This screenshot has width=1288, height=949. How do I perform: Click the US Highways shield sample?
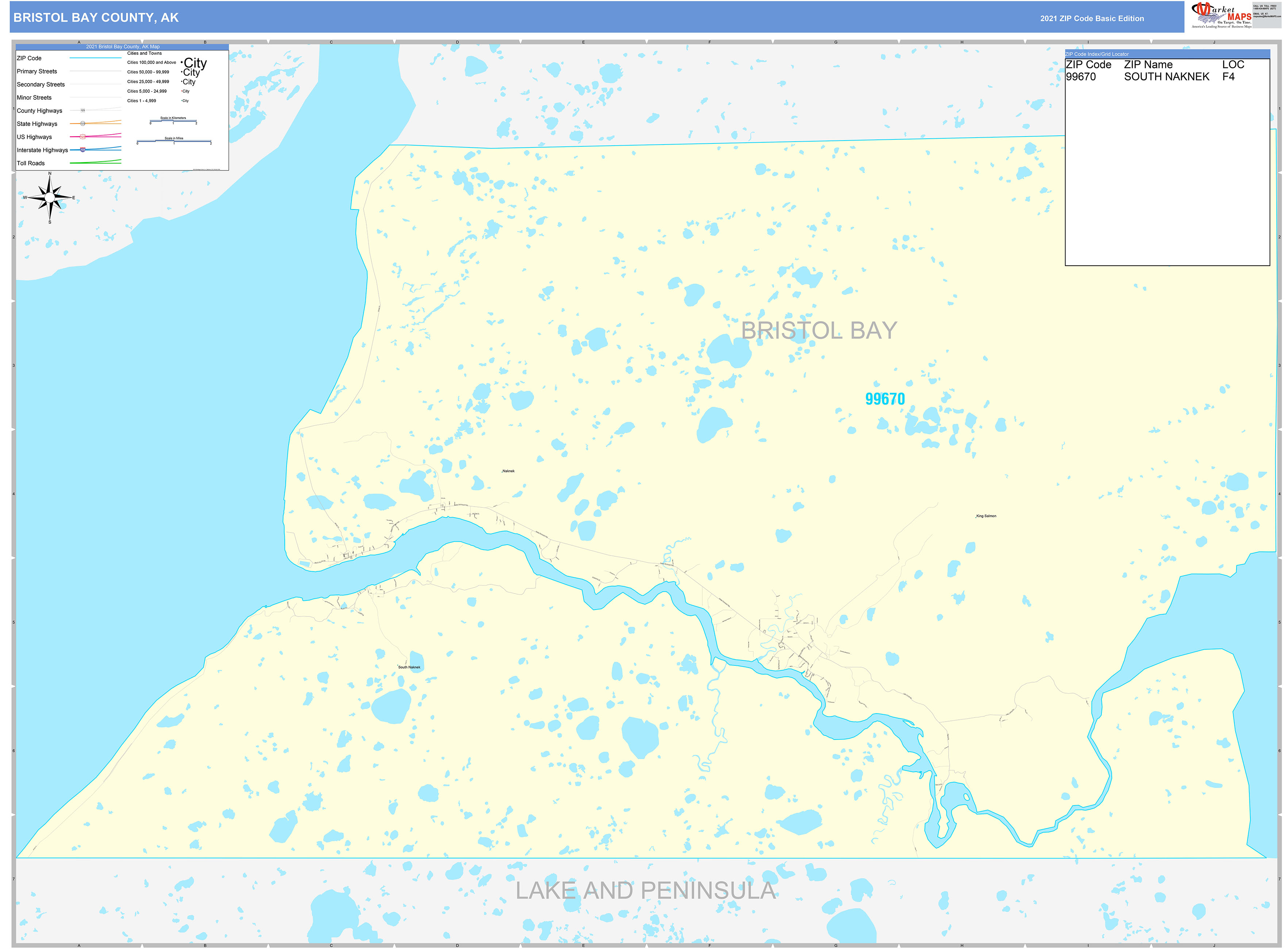tap(83, 137)
